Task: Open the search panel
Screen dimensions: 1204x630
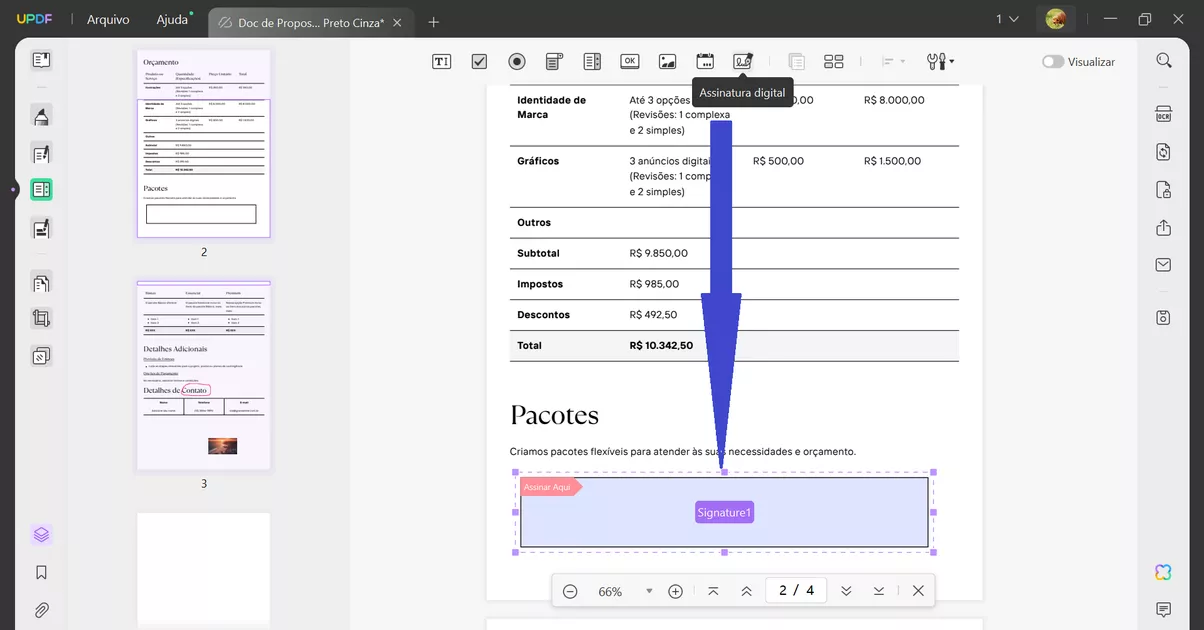Action: (1163, 60)
